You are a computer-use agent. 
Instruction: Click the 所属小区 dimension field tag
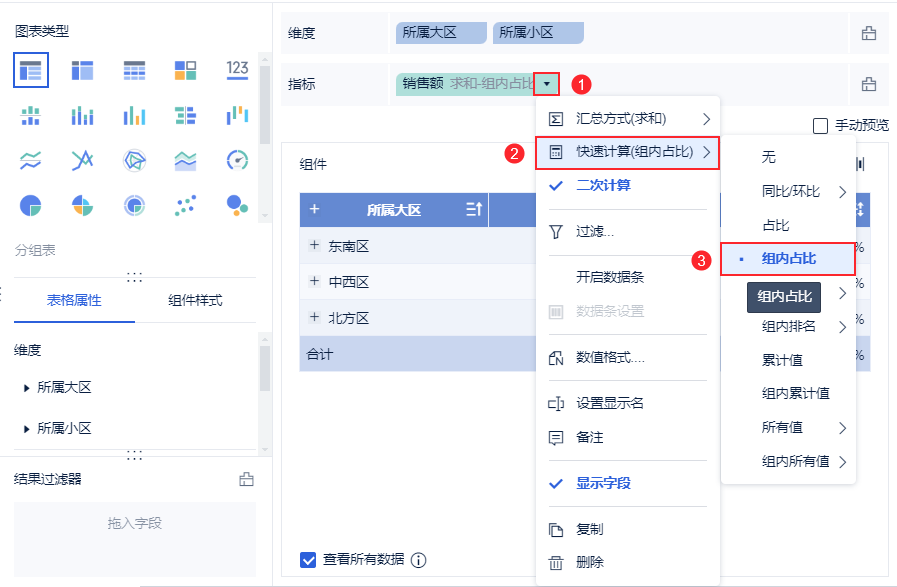(x=538, y=33)
